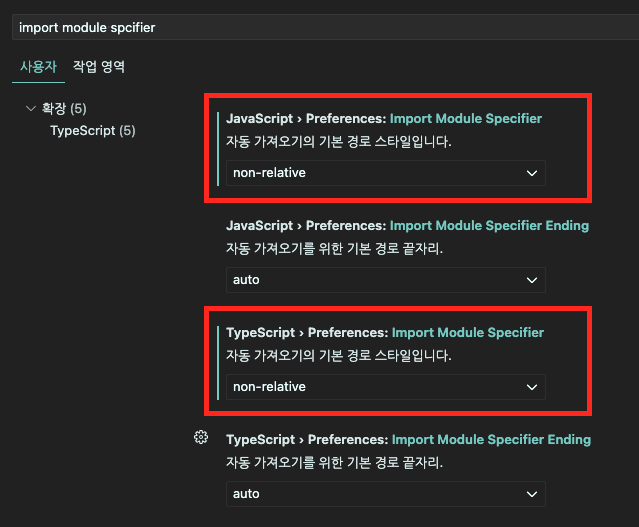Click JavaScript Import Module Specifier setting title
This screenshot has height=527, width=639.
click(384, 119)
